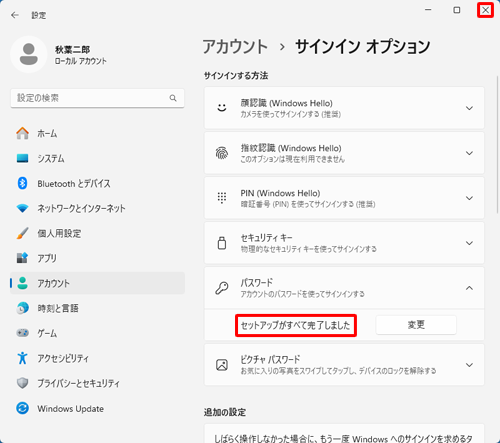
Task: Collapse パスワード section chevron
Action: (x=469, y=288)
